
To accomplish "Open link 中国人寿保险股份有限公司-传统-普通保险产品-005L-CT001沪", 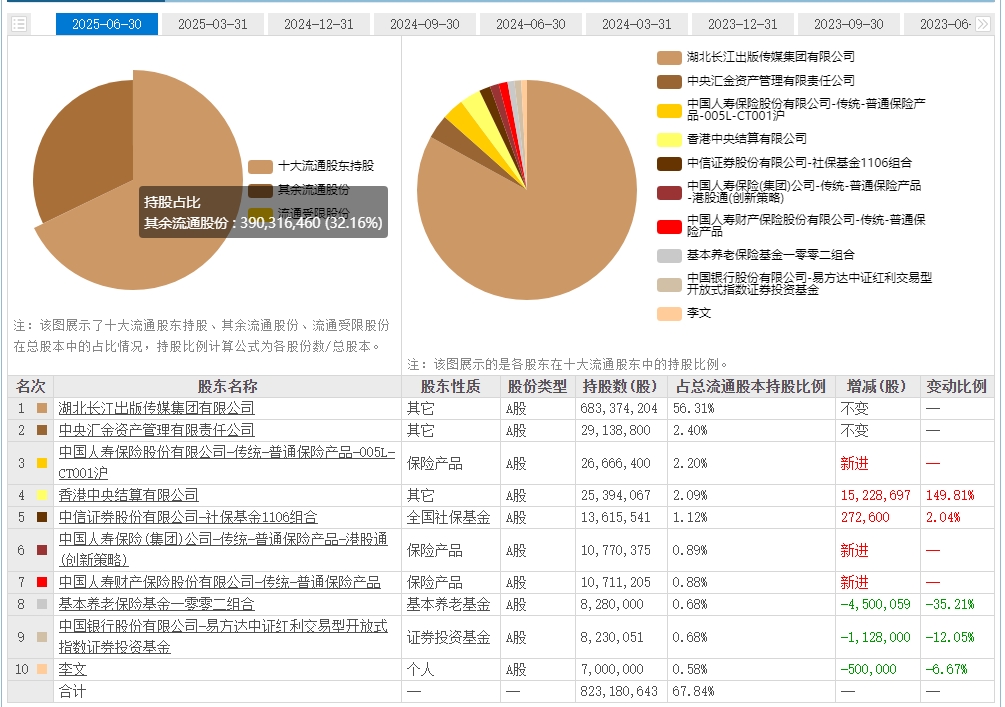I will 227,463.
